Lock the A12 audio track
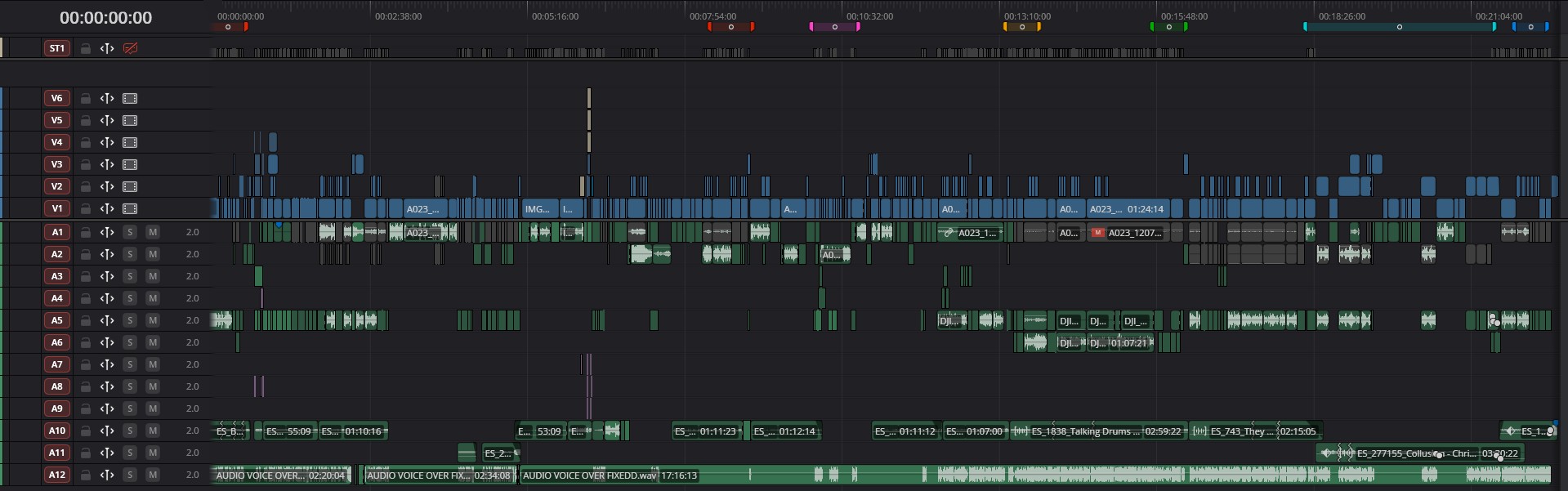This screenshot has width=1568, height=491. (x=85, y=475)
